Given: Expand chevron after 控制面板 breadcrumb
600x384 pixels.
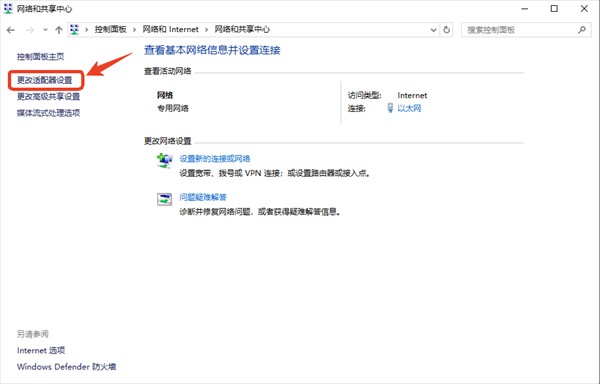Looking at the screenshot, I should [134, 30].
